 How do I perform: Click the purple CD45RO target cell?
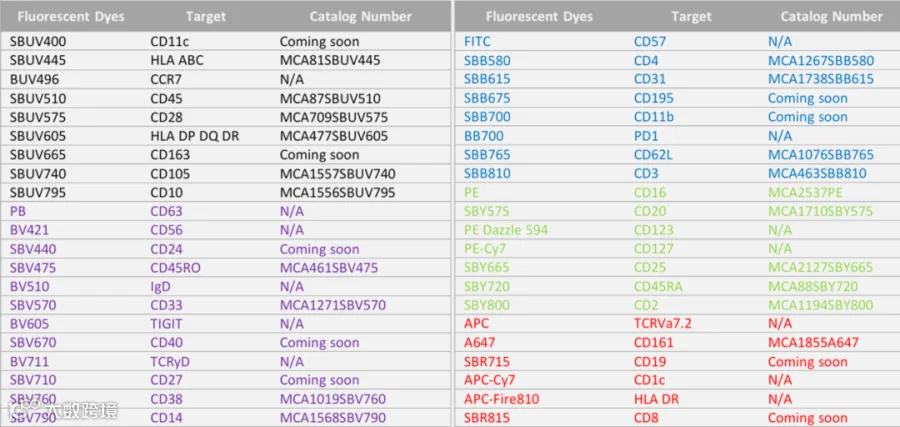176,268
